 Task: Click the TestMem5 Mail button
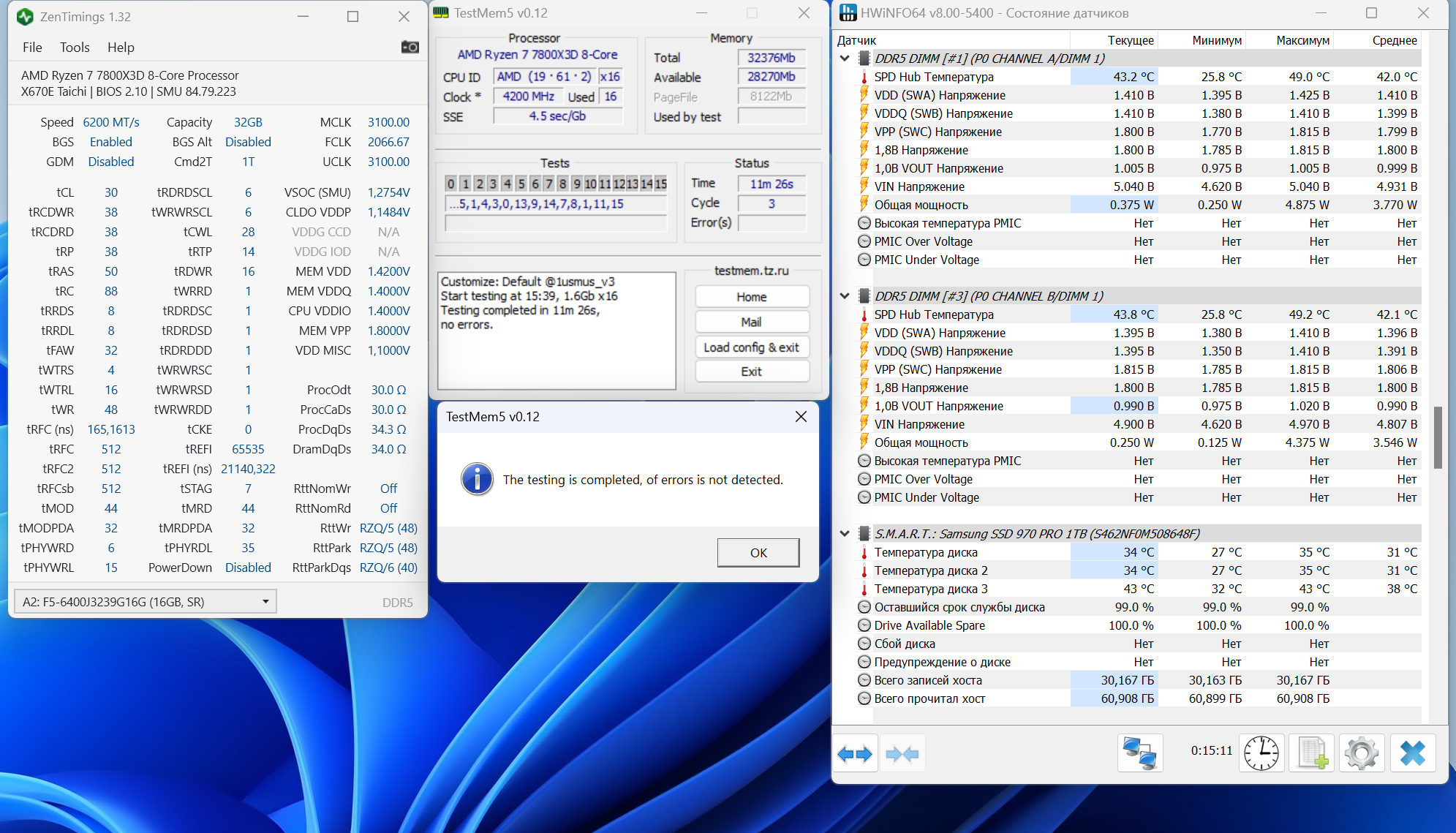pos(751,322)
